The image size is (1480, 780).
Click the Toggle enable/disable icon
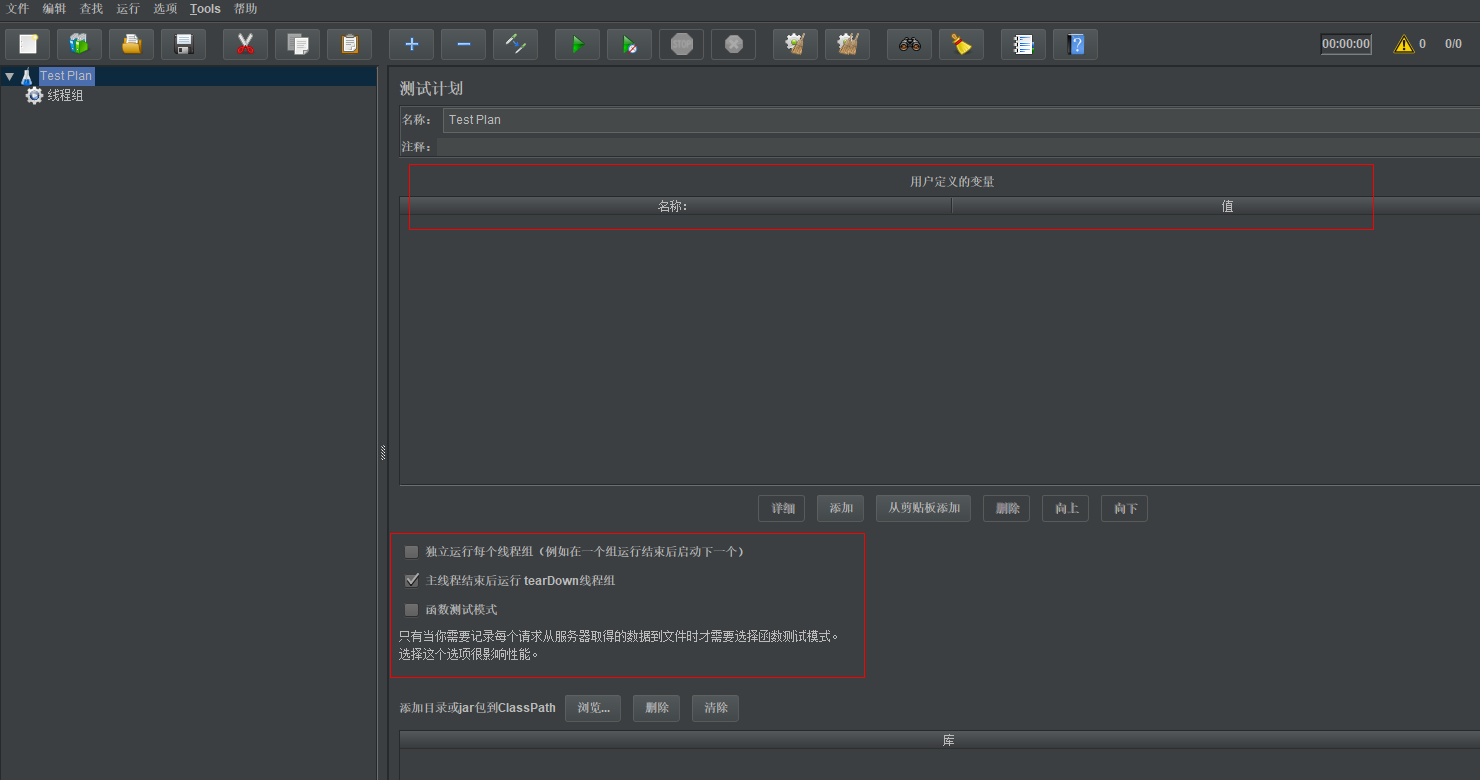(x=515, y=44)
